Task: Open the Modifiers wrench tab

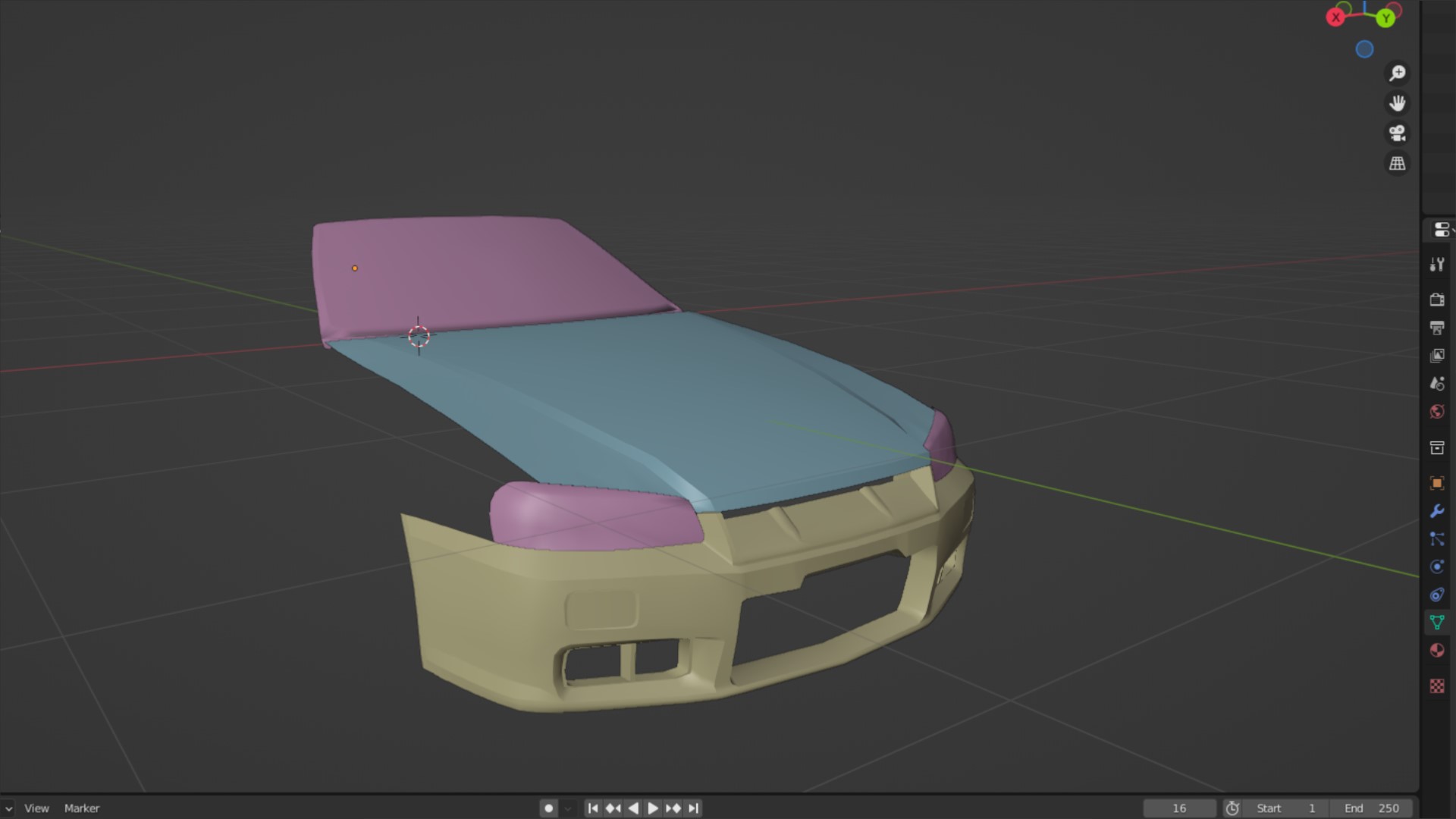Action: pos(1437,511)
